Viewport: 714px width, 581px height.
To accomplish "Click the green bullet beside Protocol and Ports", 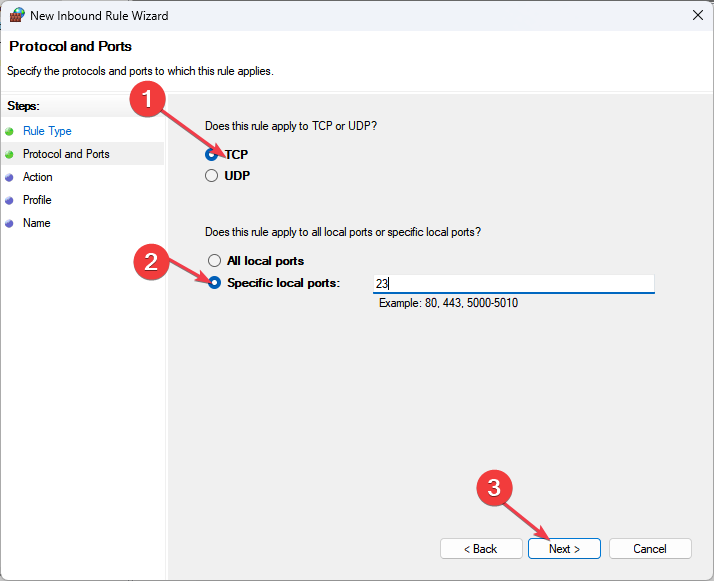I will (x=9, y=155).
